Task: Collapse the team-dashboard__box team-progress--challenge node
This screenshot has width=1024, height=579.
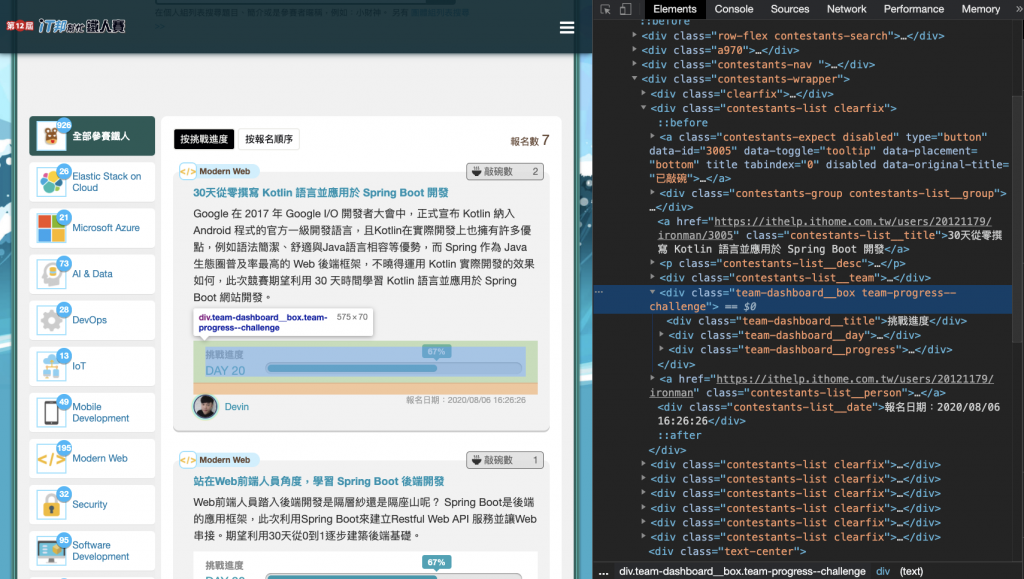Action: (652, 292)
